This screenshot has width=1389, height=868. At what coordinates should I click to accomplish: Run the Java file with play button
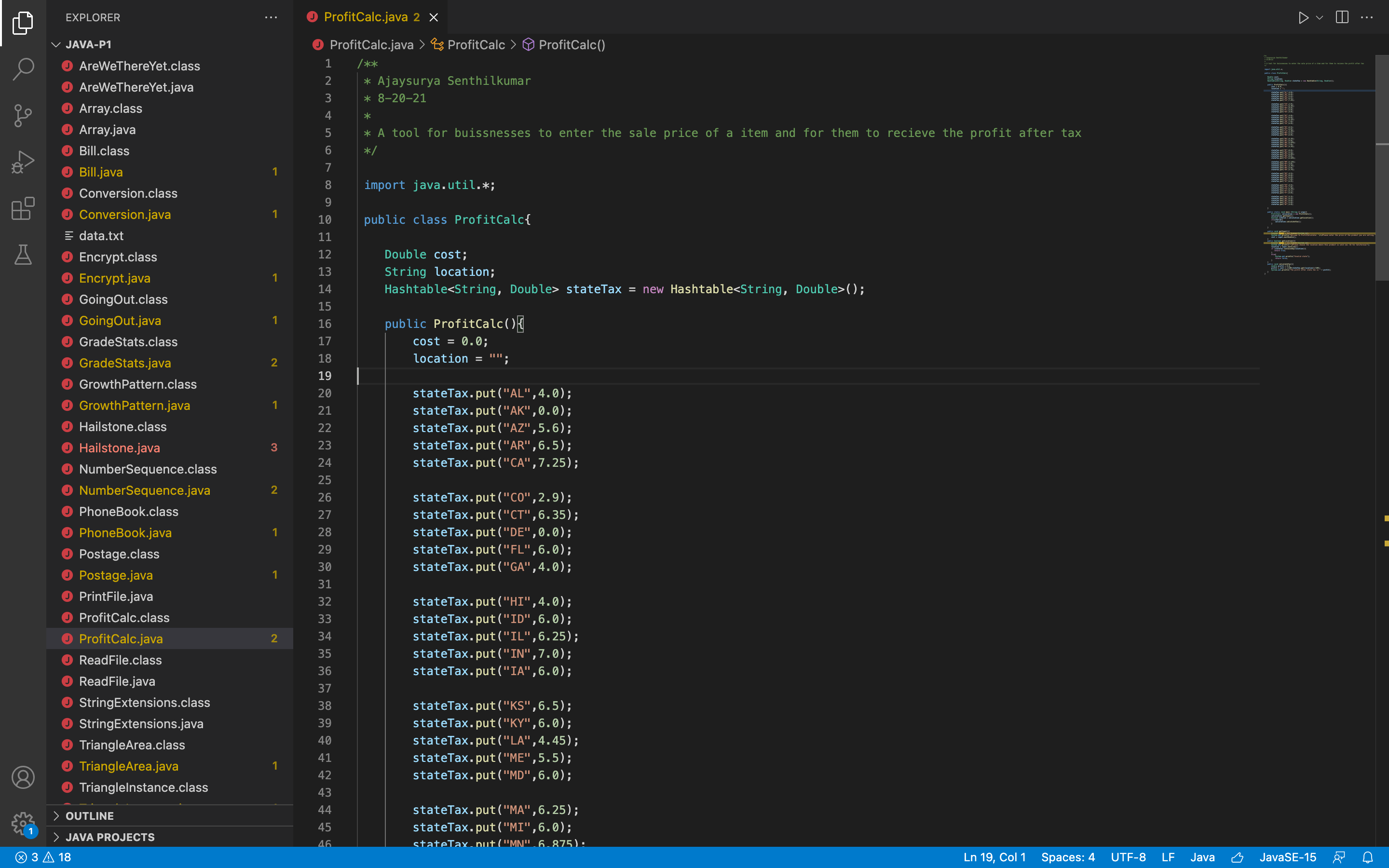point(1303,17)
